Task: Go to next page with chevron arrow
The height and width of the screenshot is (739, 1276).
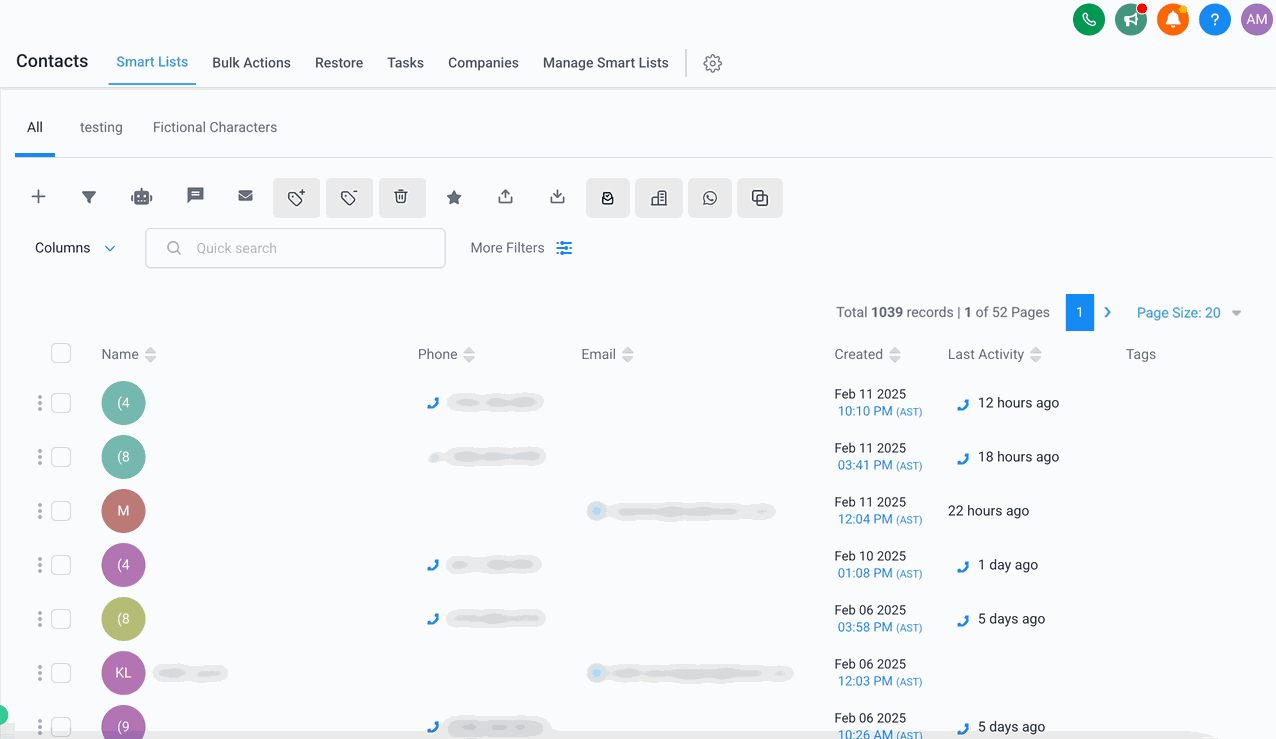Action: [x=1108, y=312]
